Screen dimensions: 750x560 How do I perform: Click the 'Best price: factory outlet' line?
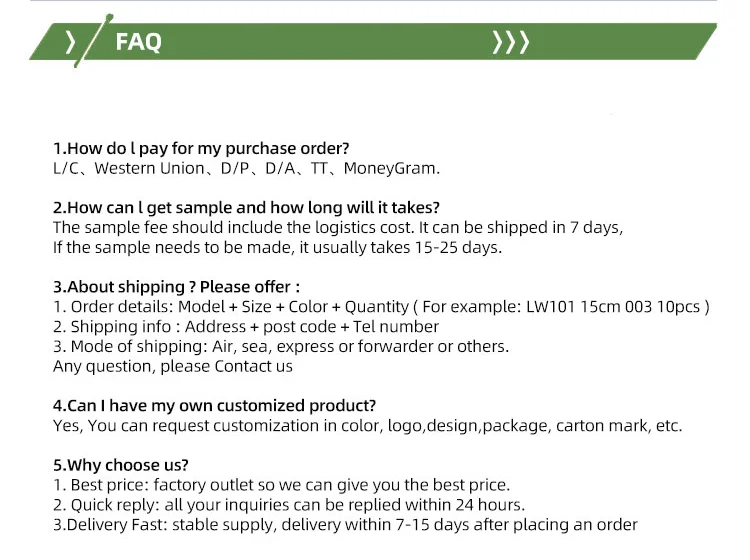point(282,485)
